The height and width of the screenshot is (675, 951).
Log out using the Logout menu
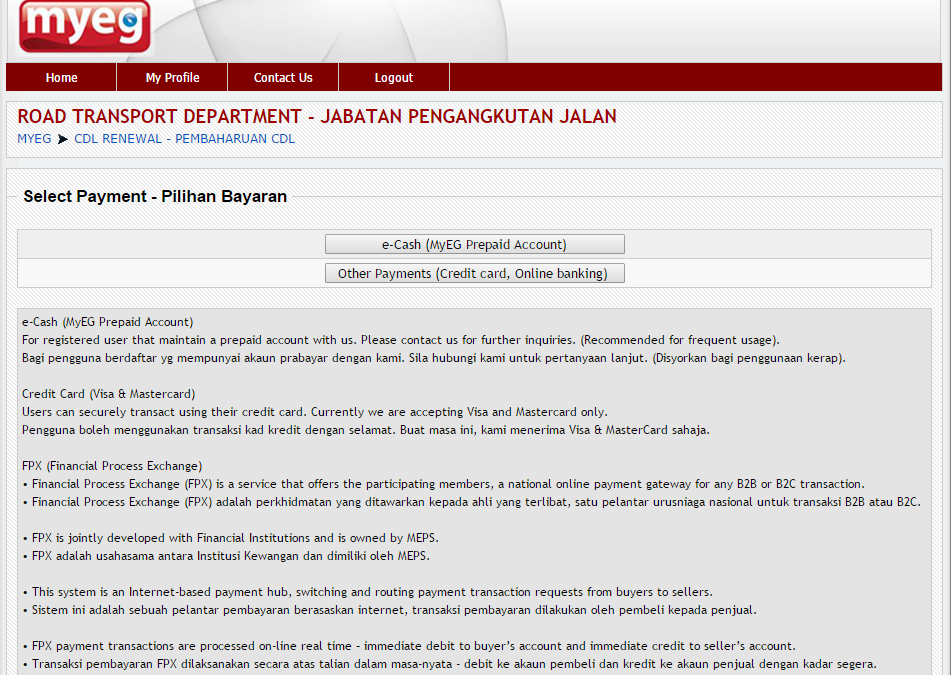[x=394, y=78]
